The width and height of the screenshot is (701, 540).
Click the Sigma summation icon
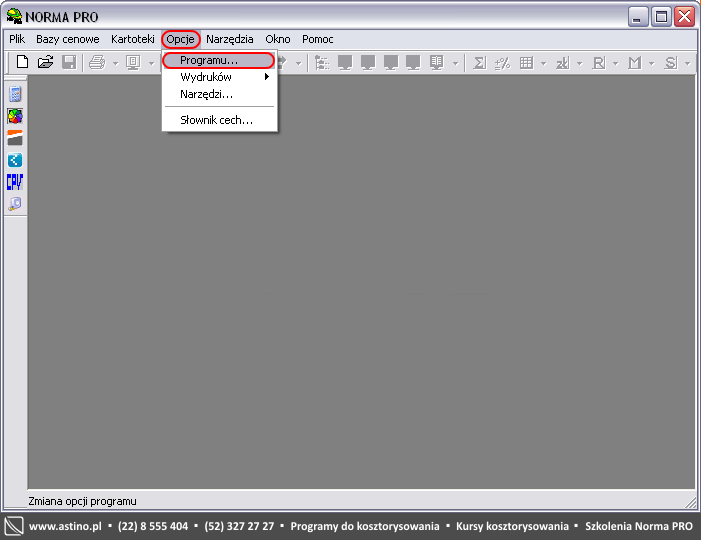[x=479, y=63]
